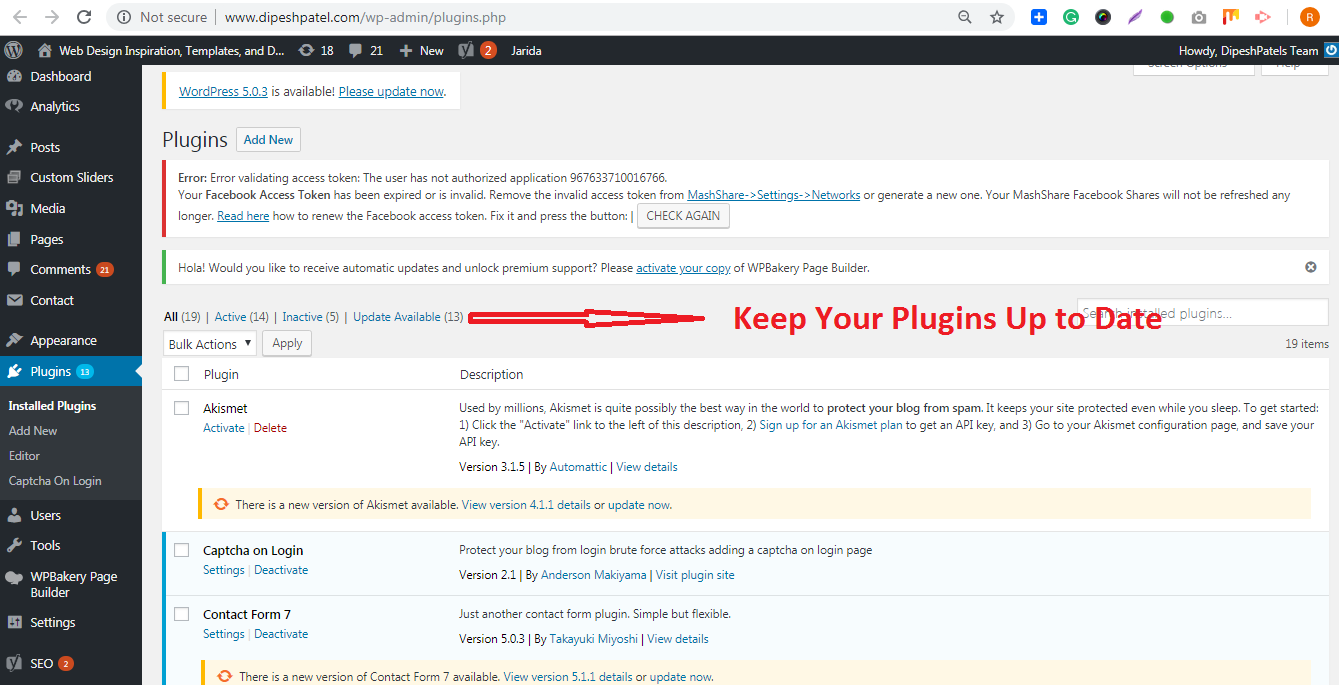1339x685 pixels.
Task: Click the CHECK AGAIN button
Action: tap(683, 216)
